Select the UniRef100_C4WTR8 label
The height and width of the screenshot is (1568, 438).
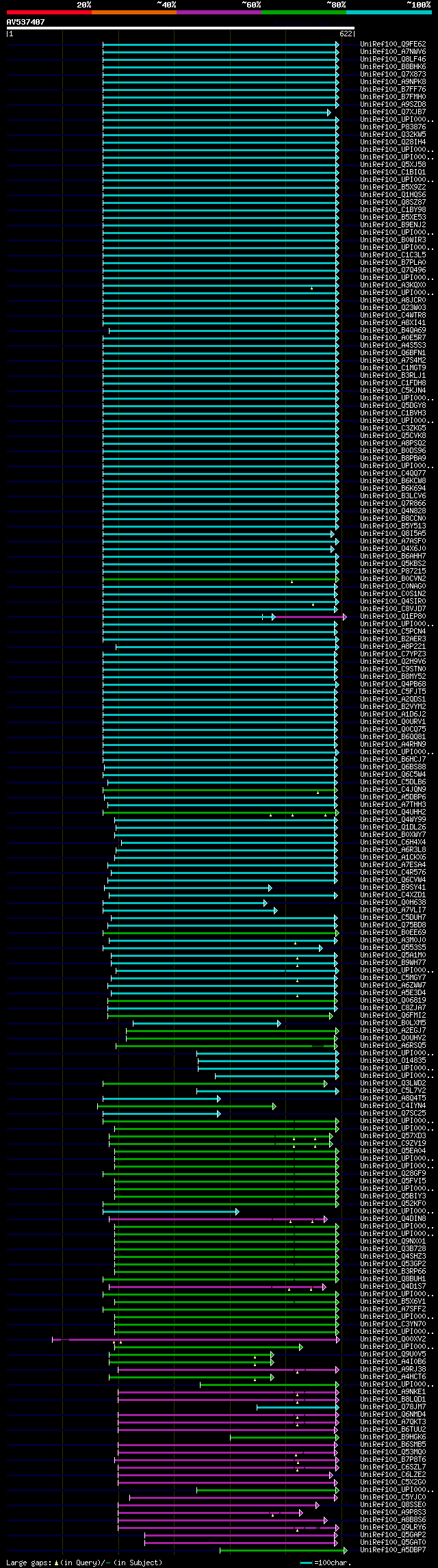[x=393, y=316]
